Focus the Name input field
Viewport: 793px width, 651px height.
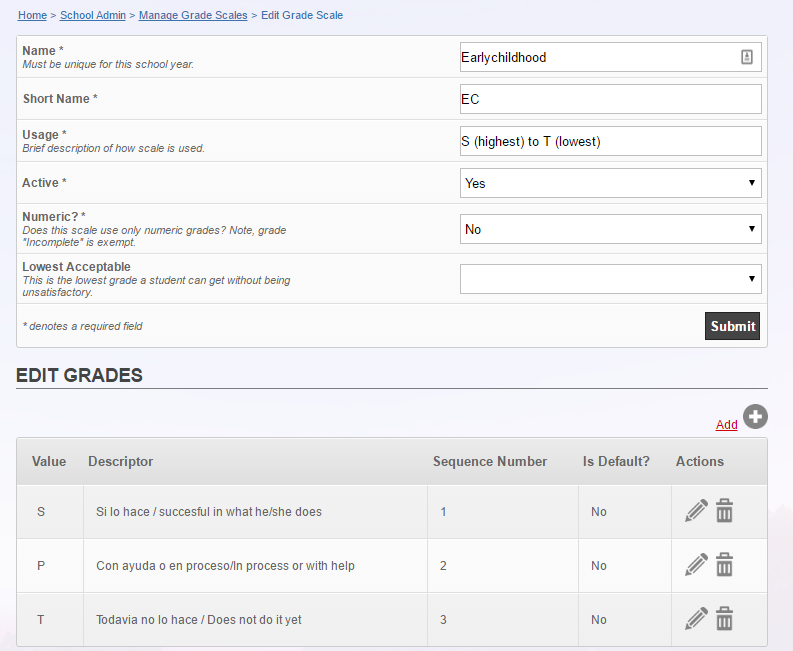point(610,57)
